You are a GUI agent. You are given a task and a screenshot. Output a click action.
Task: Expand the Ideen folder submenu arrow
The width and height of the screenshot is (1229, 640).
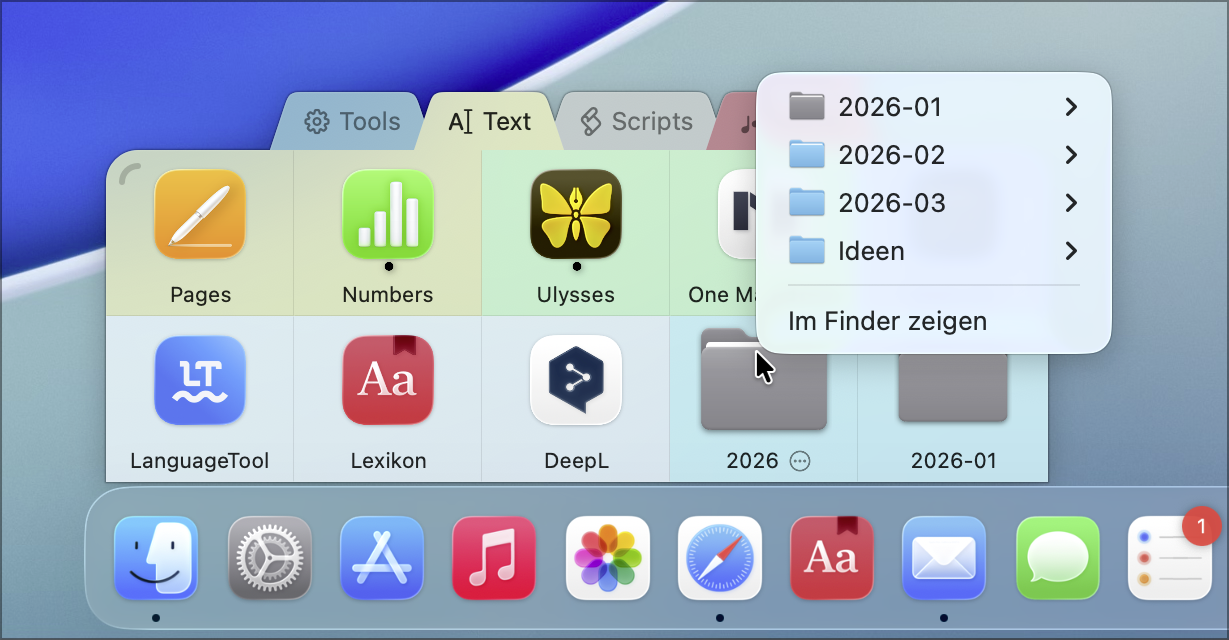click(x=1071, y=251)
